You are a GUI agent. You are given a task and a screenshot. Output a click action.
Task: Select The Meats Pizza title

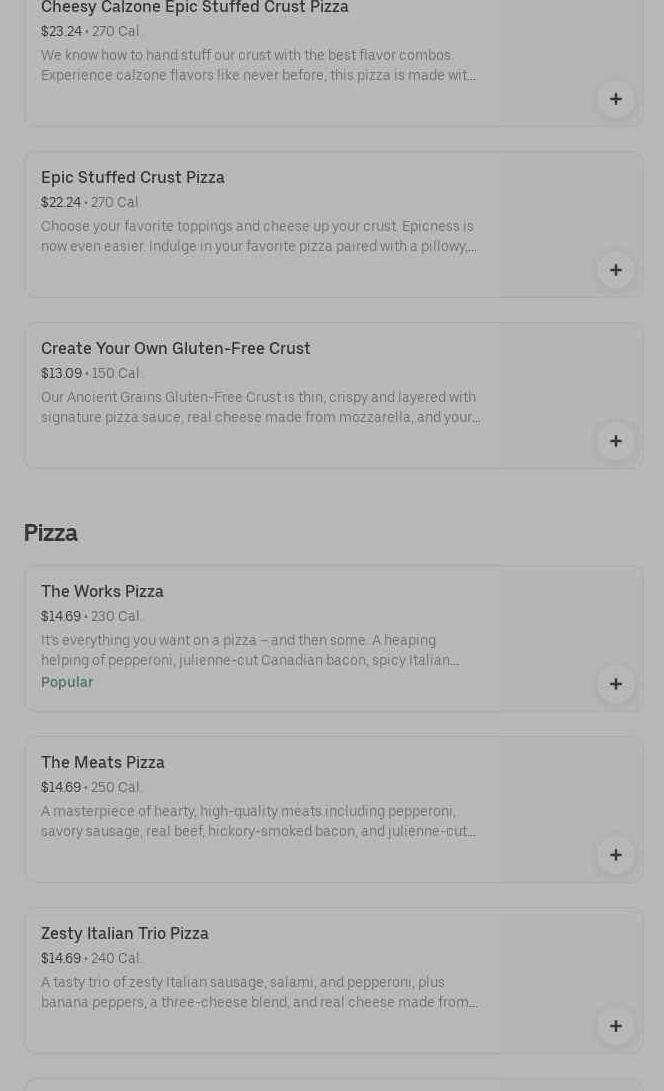(x=103, y=762)
